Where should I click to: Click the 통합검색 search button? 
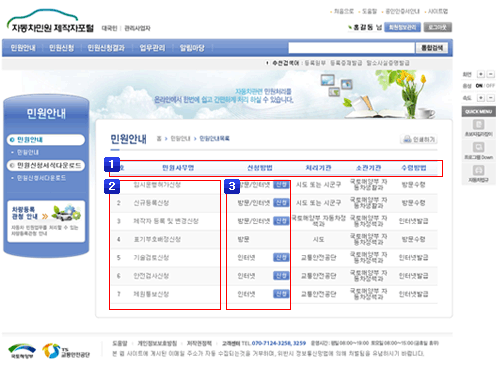(x=432, y=48)
